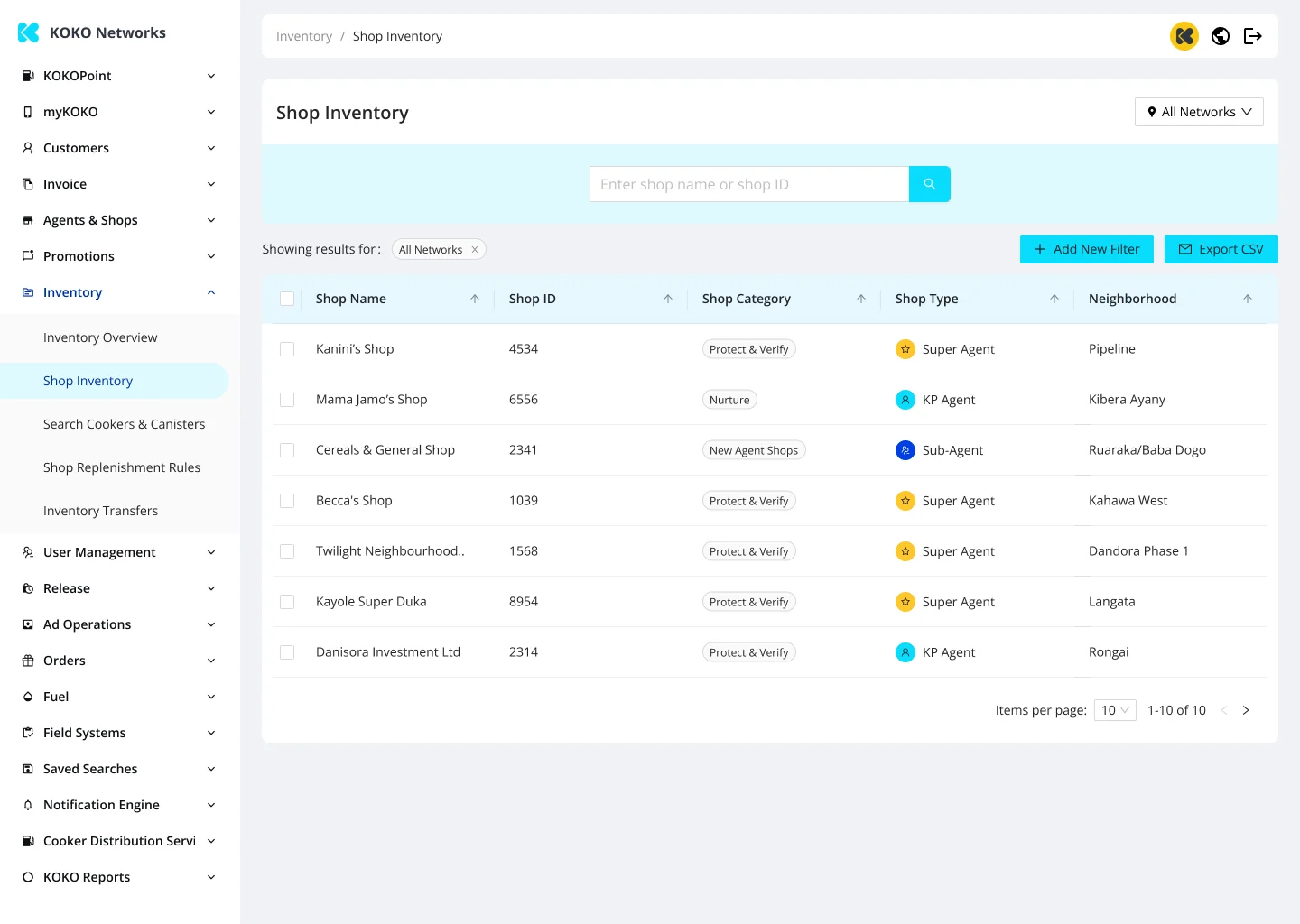Sort by Shop Name arrow icon
Viewport: 1300px width, 924px height.
coord(475,299)
